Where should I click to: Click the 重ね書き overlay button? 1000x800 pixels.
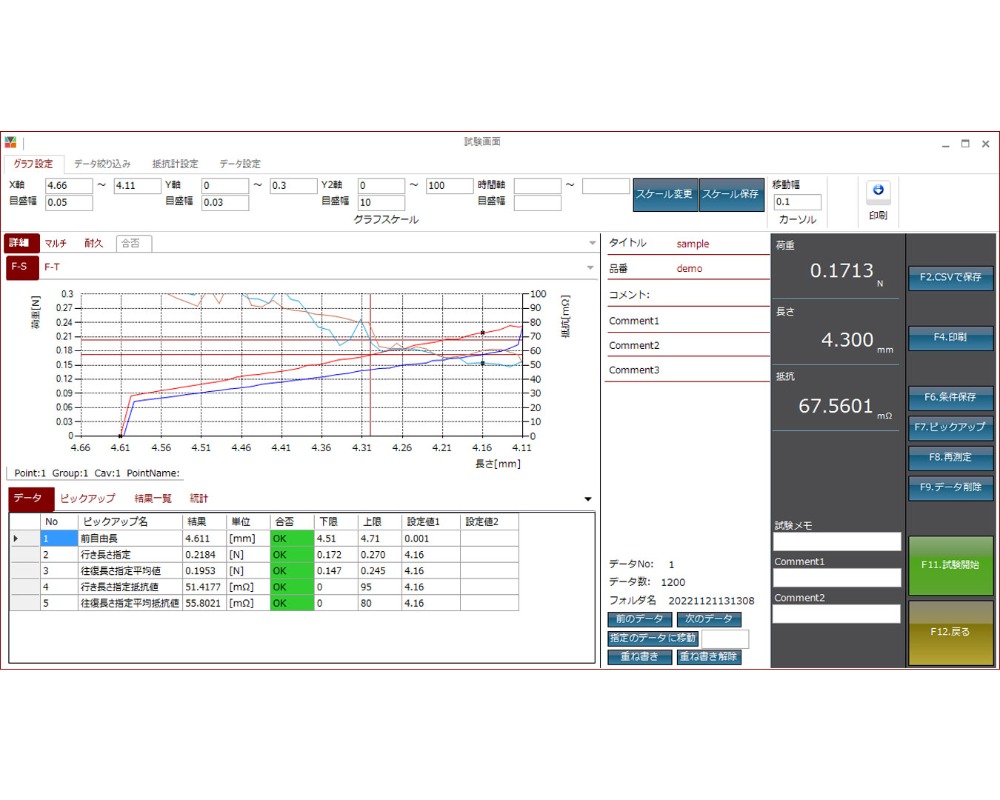(x=640, y=656)
